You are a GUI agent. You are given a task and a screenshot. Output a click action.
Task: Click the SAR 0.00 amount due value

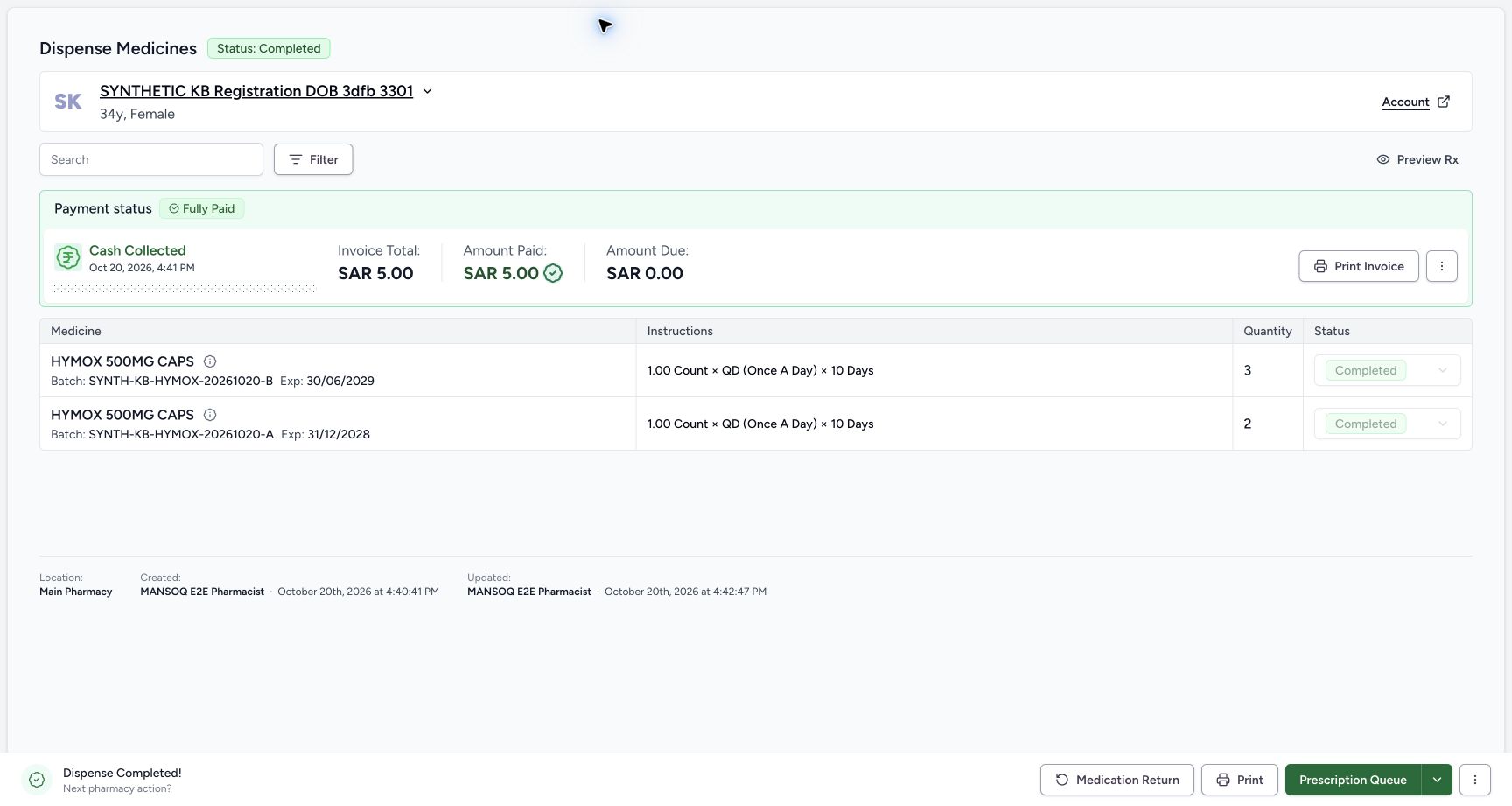[645, 273]
